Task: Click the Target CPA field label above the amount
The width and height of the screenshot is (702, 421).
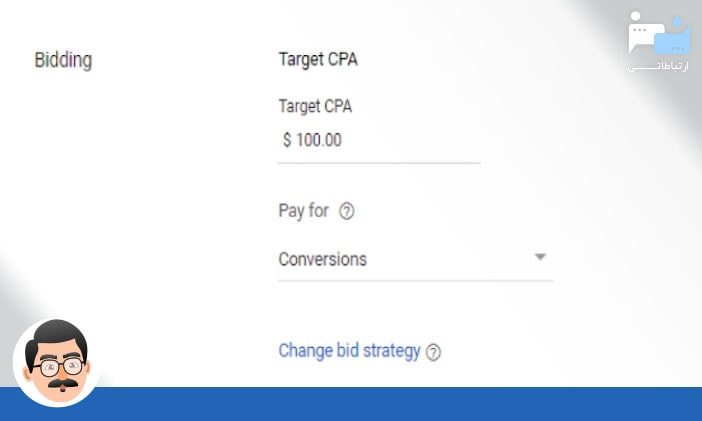Action: 315,106
